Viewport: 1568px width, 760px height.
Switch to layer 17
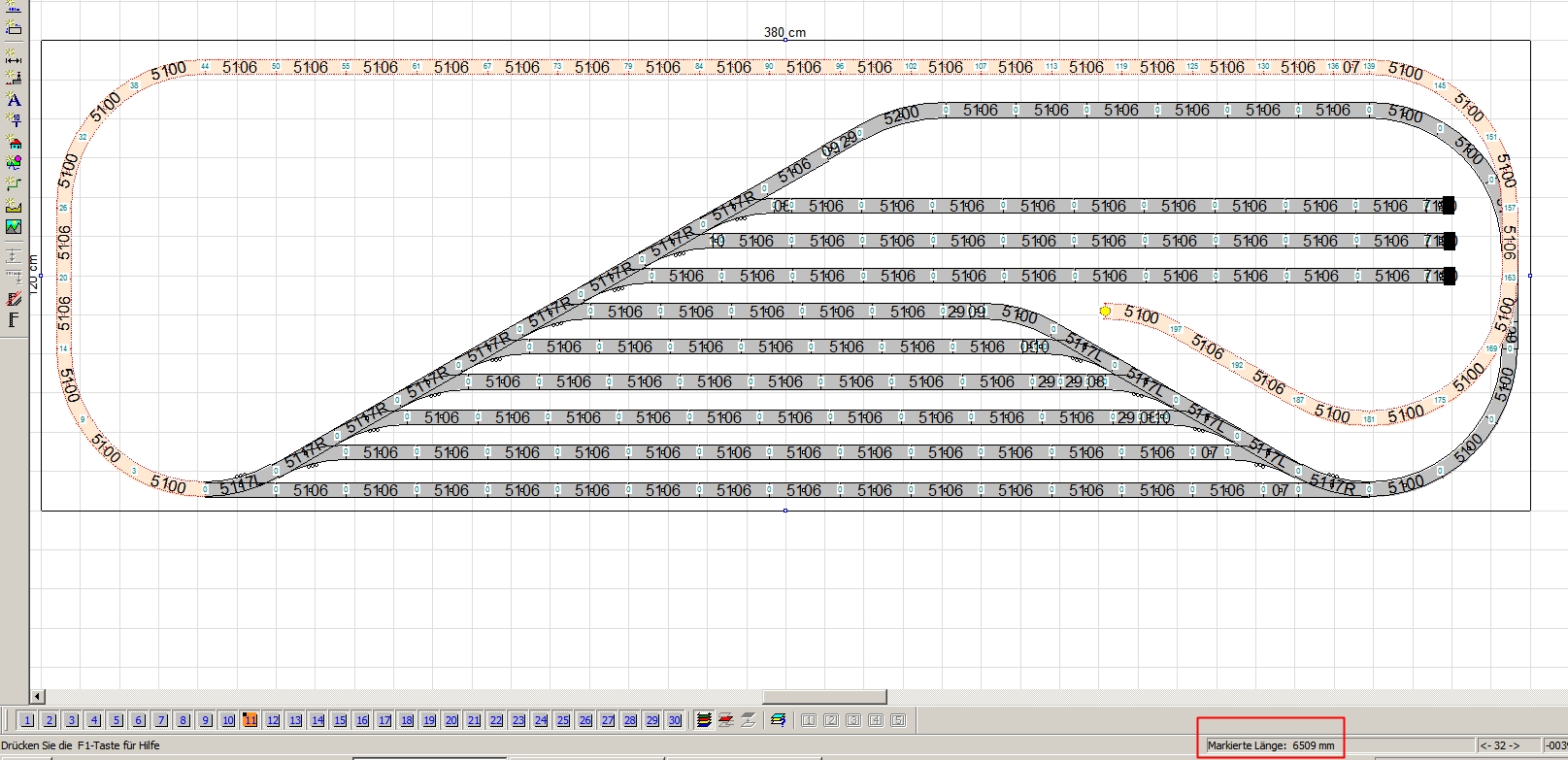point(384,720)
